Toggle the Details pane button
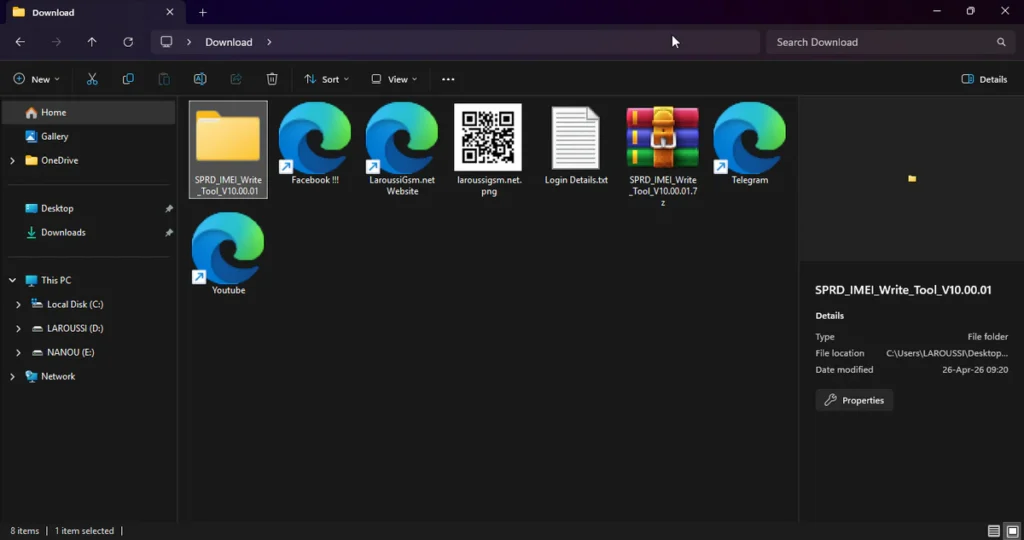 [984, 79]
